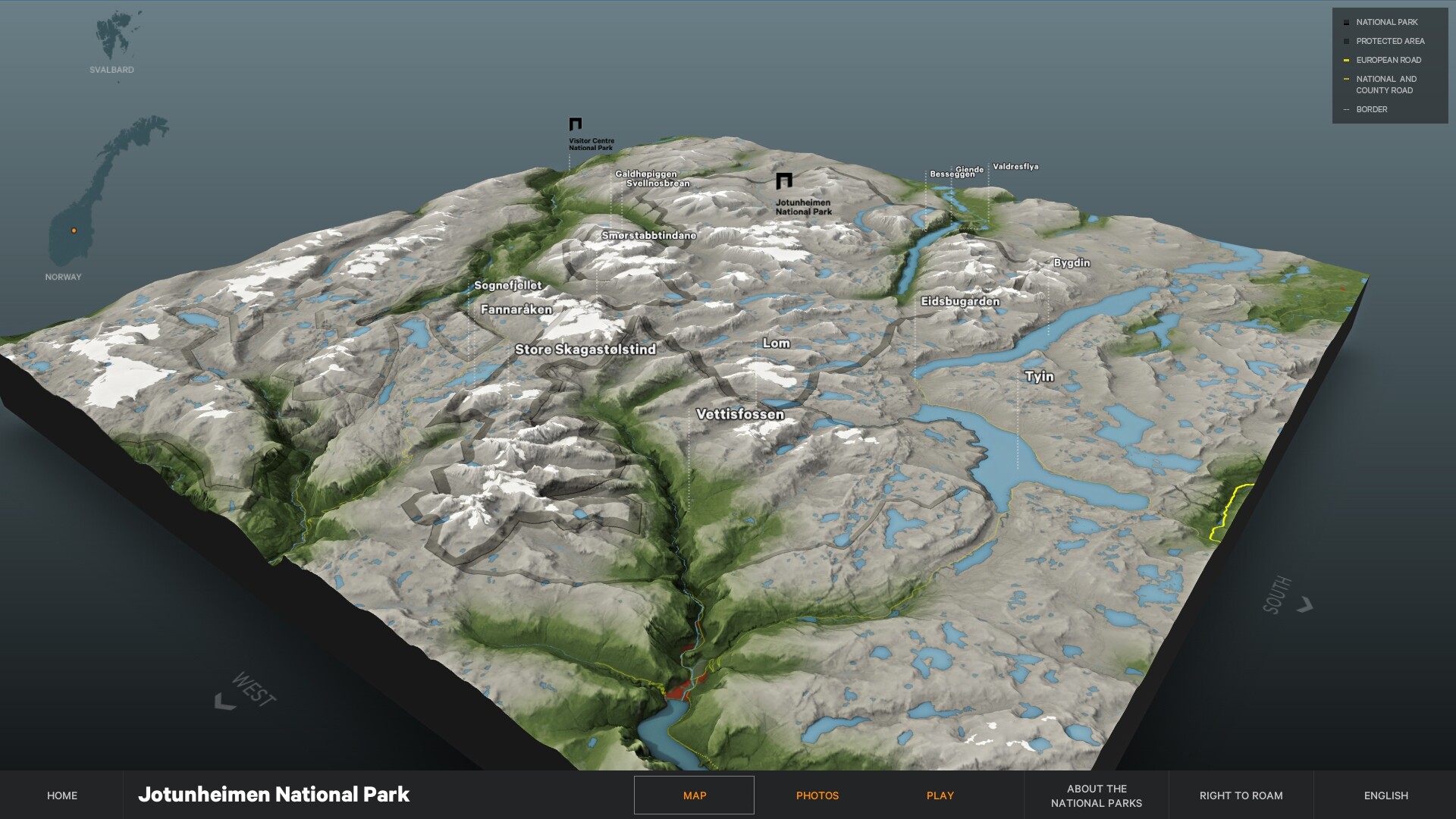Image resolution: width=1456 pixels, height=819 pixels.
Task: Click the Vettisfossen label on the map
Action: tap(742, 414)
